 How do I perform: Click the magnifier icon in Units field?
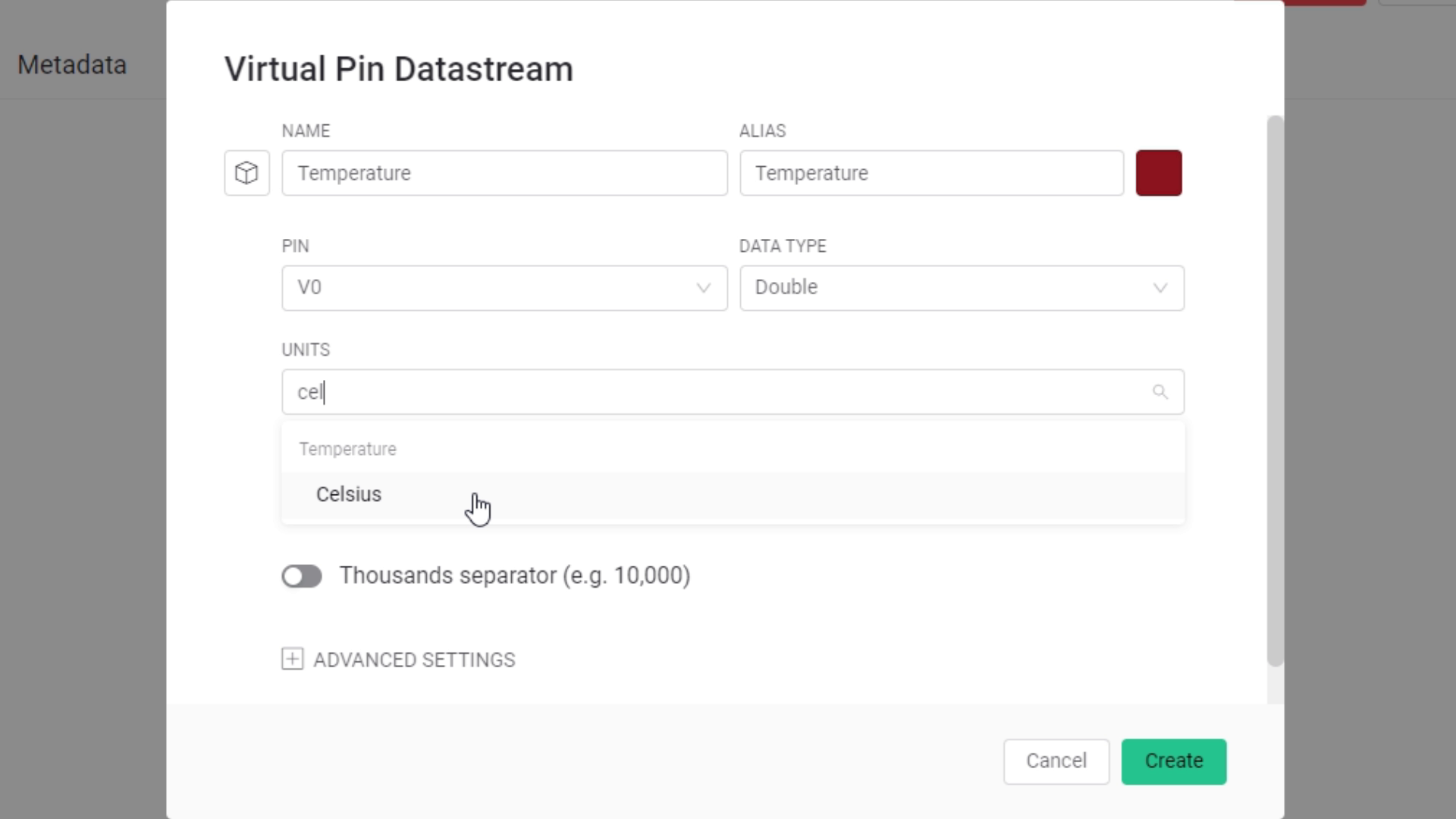(x=1159, y=392)
